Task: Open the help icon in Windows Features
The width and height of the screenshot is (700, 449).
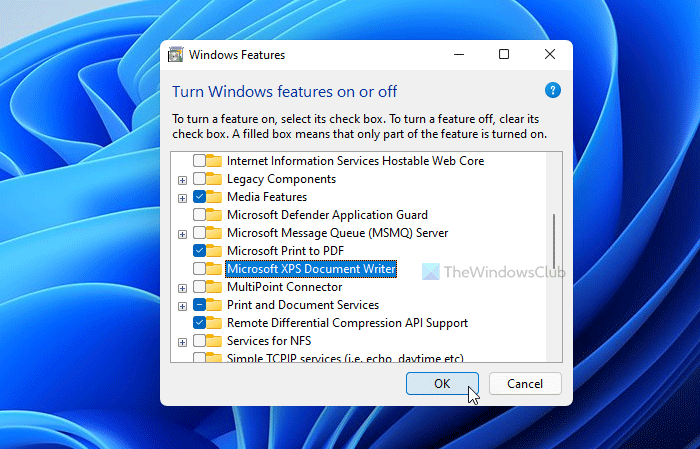Action: point(553,91)
